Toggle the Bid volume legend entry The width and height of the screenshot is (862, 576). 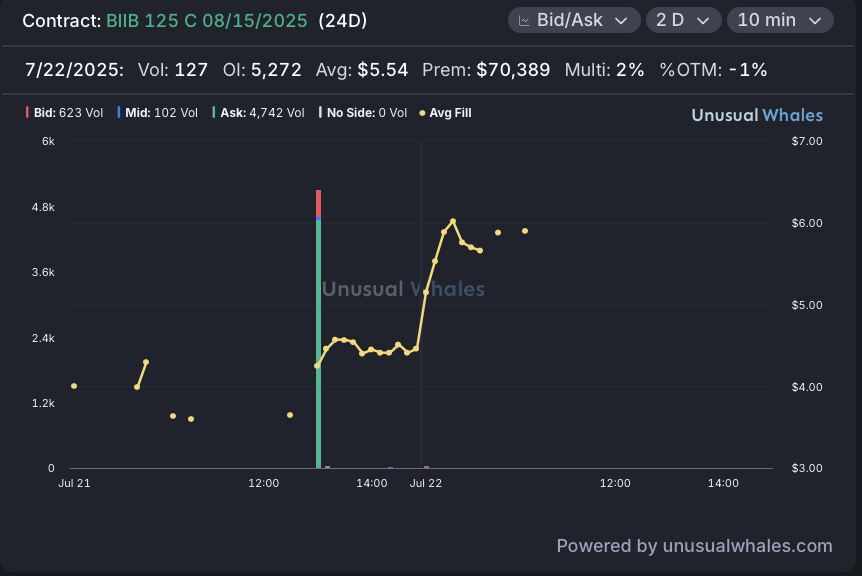(x=64, y=113)
